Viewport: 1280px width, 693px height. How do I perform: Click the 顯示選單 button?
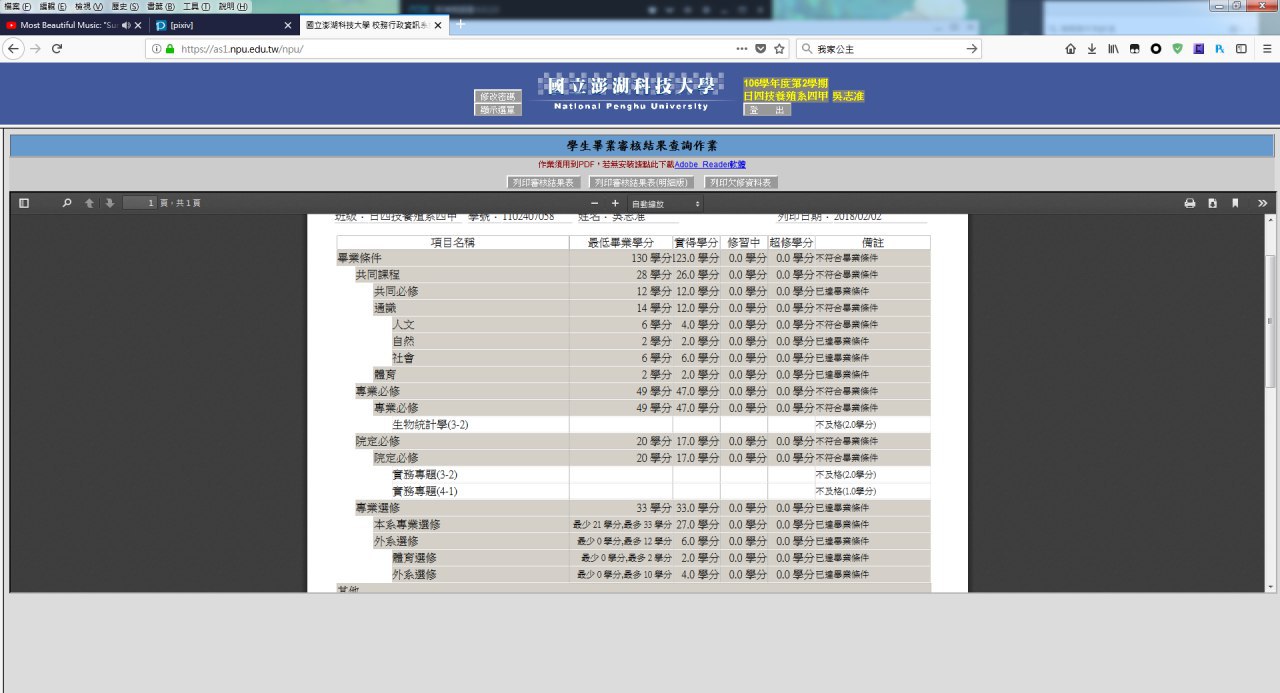pos(498,110)
